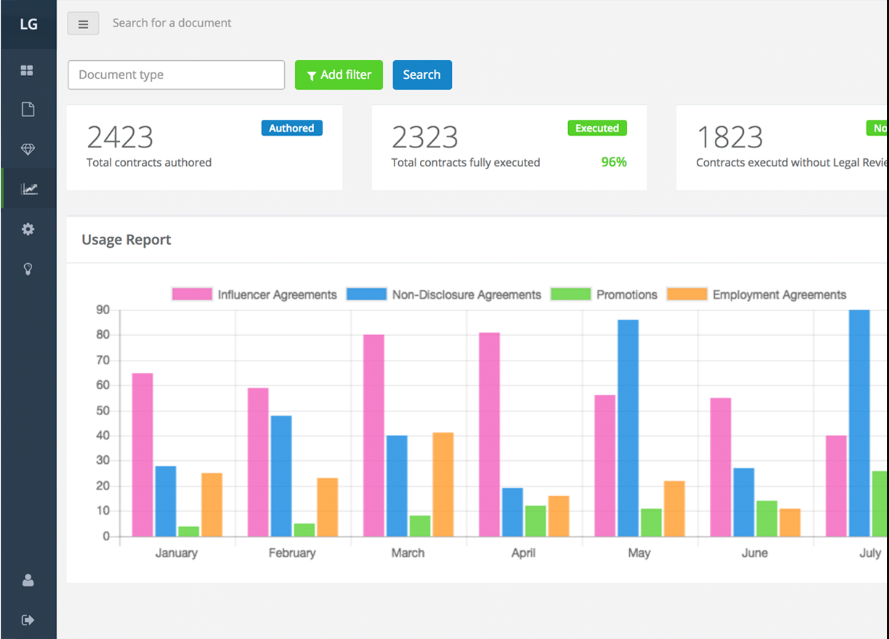Toggle the Promotions legend item
Image resolution: width=889 pixels, height=639 pixels.
(x=628, y=294)
